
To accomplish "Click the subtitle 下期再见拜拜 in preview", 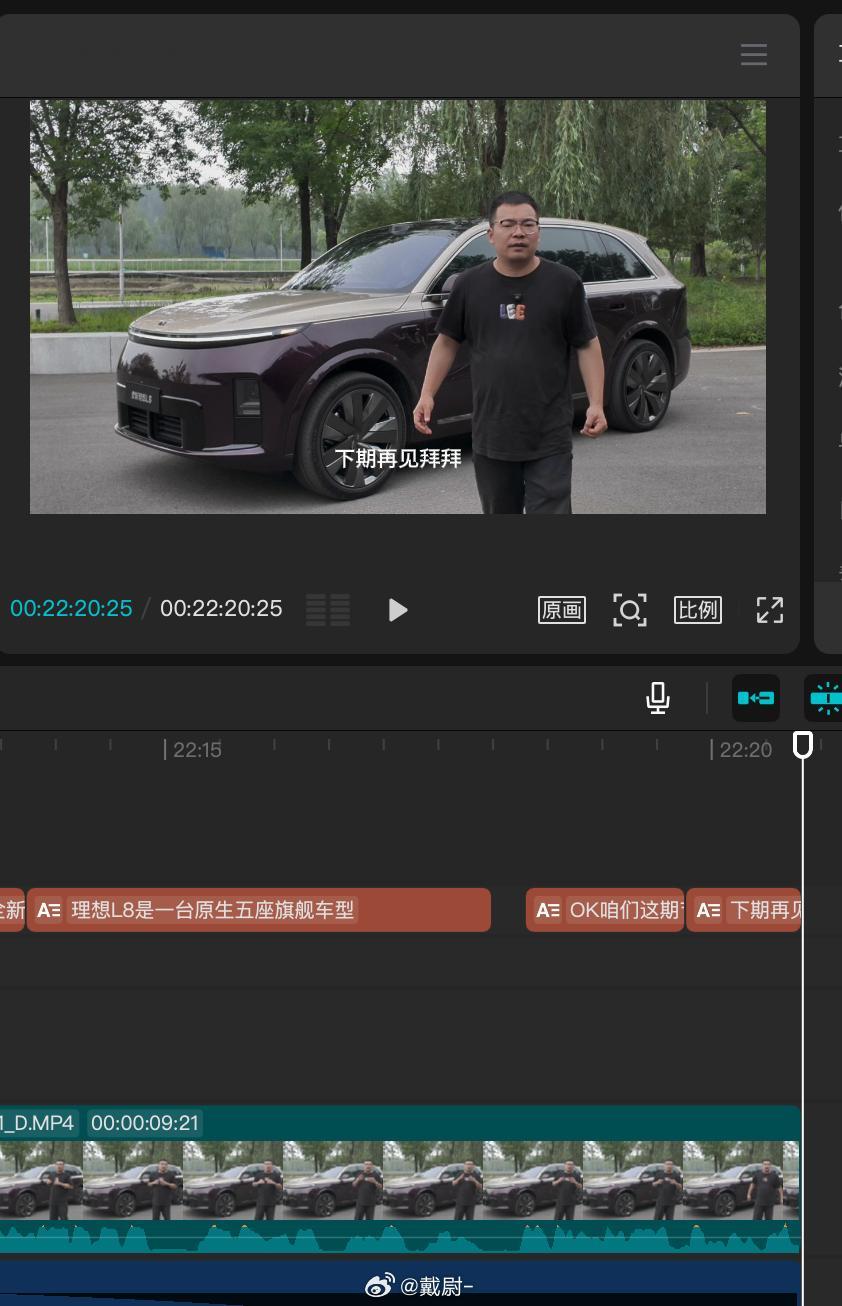I will [x=398, y=459].
